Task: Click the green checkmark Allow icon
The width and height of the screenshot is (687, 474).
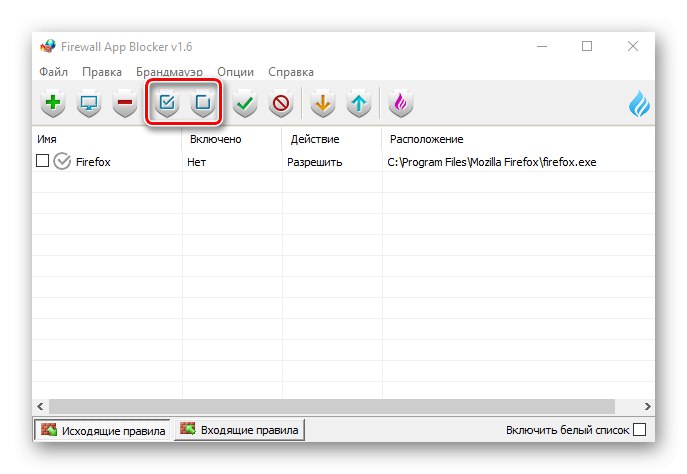Action: pyautogui.click(x=245, y=103)
